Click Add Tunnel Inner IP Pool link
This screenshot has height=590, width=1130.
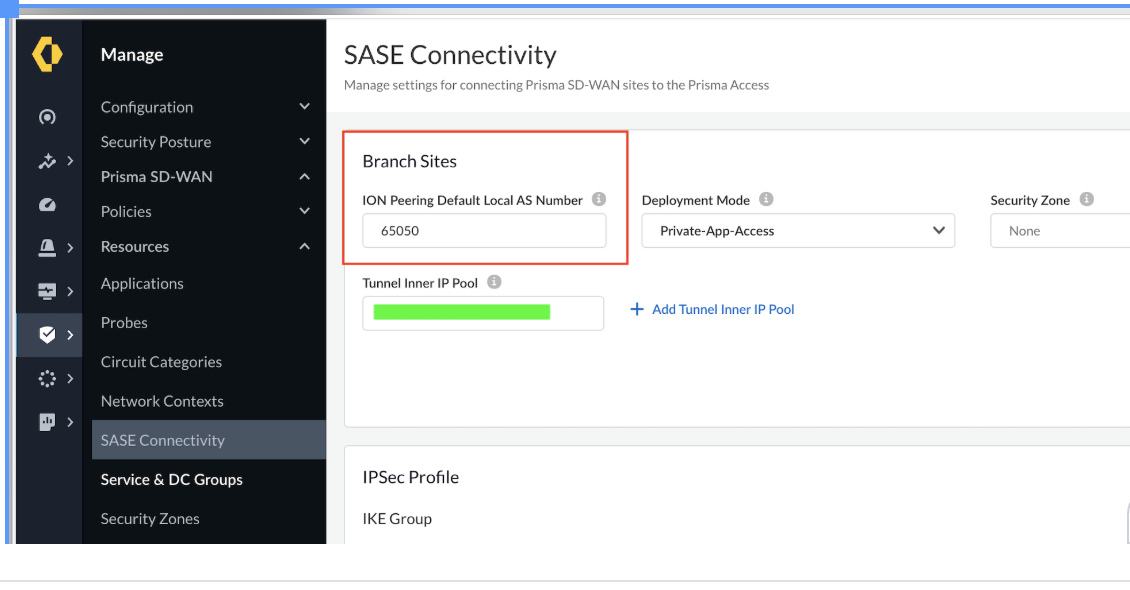click(x=713, y=310)
